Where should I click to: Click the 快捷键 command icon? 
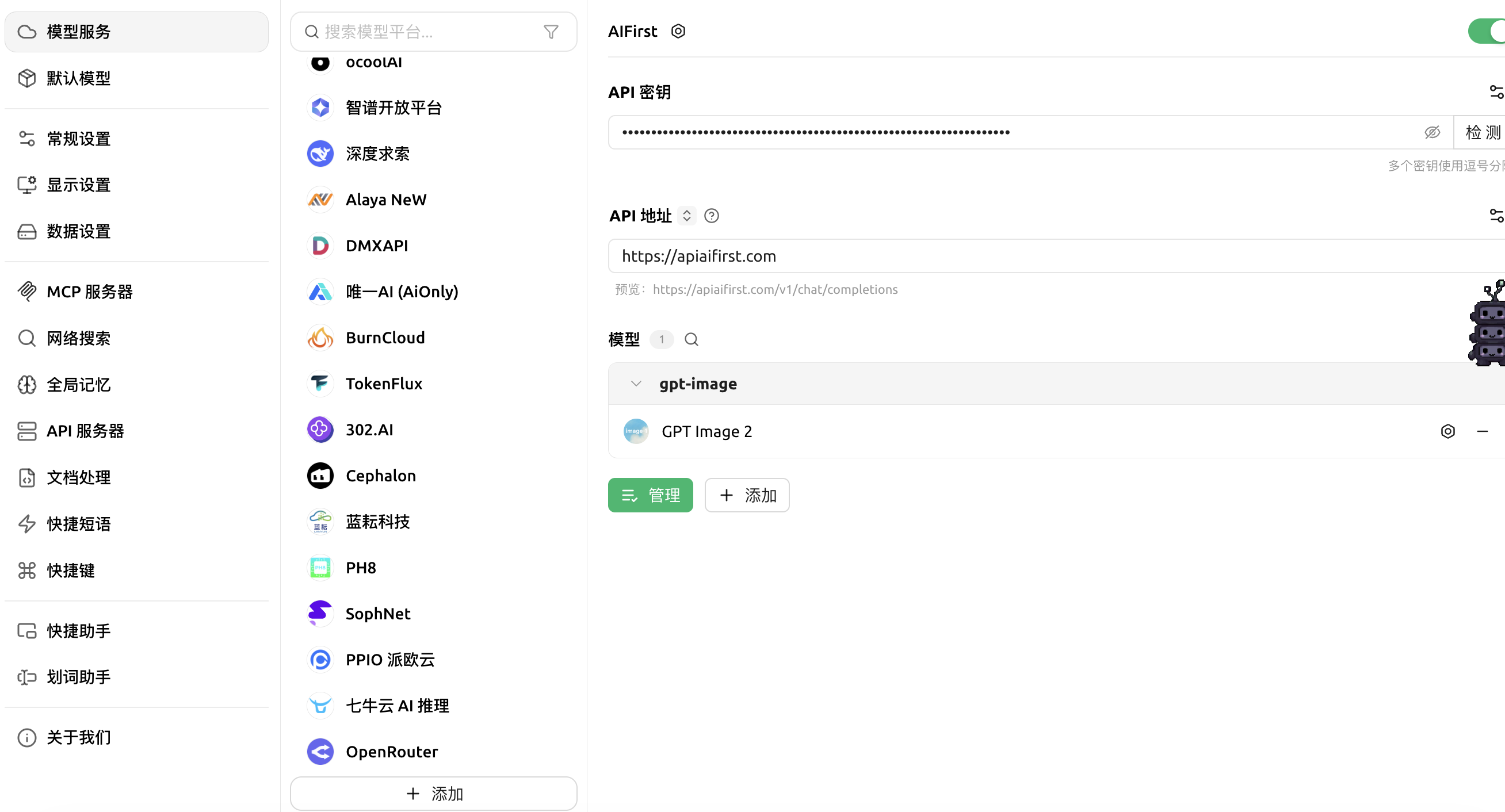pos(27,570)
